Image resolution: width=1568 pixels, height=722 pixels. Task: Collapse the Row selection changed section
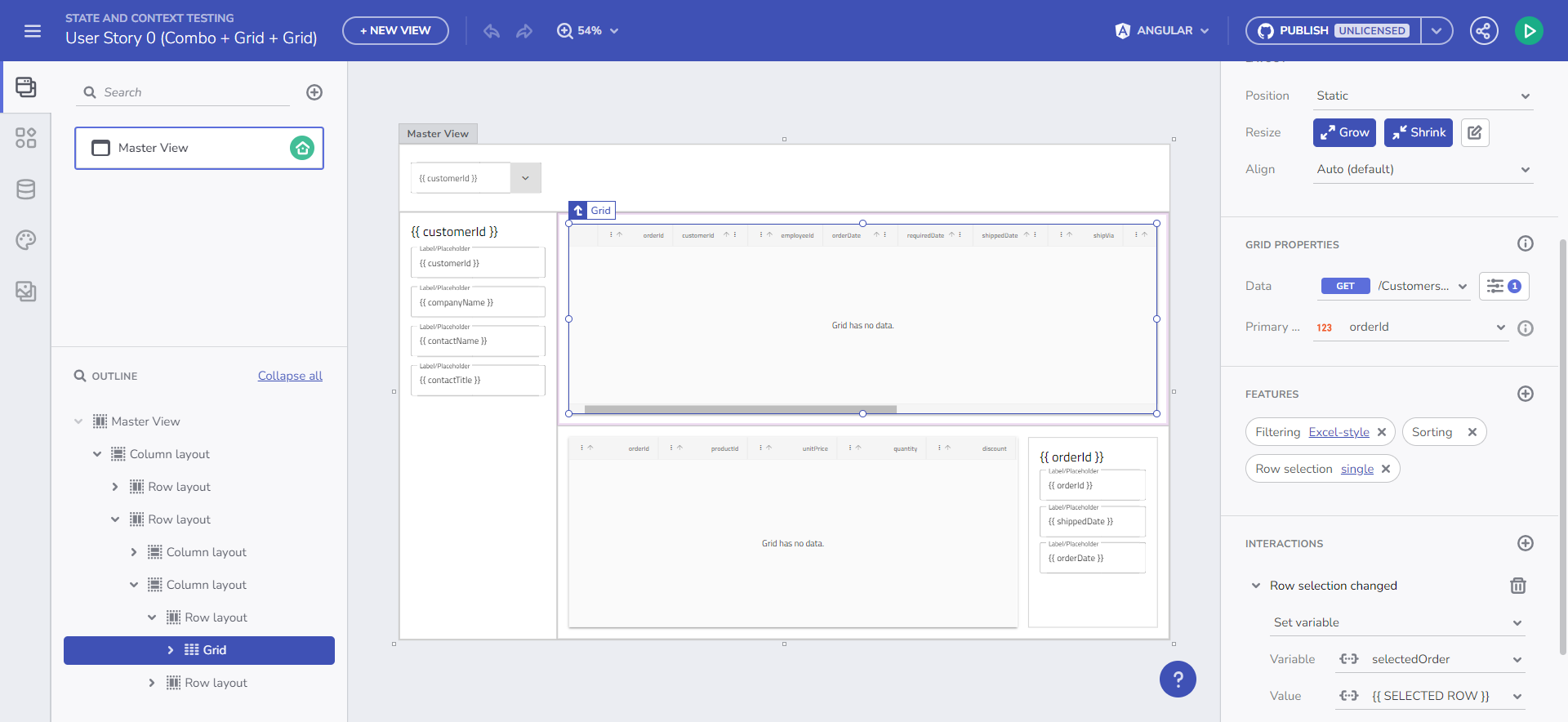pos(1256,586)
